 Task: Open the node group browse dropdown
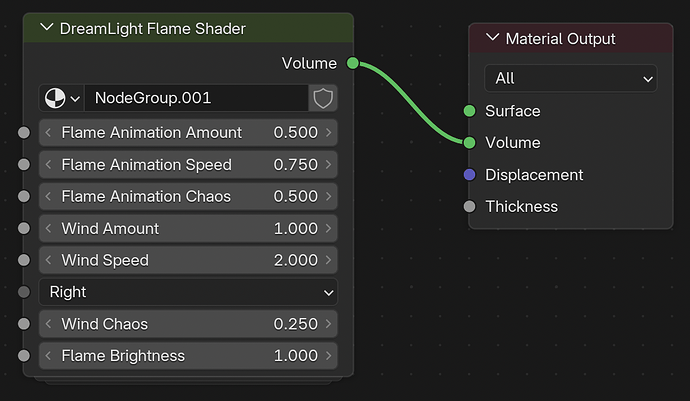(62, 98)
